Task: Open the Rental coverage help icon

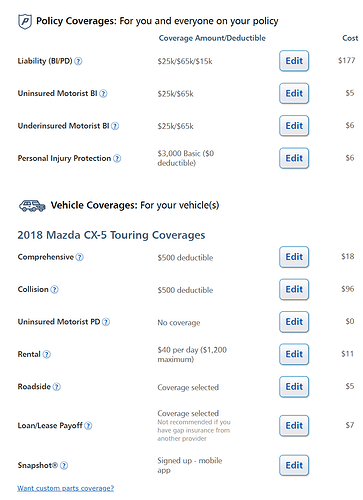Action: [47, 354]
